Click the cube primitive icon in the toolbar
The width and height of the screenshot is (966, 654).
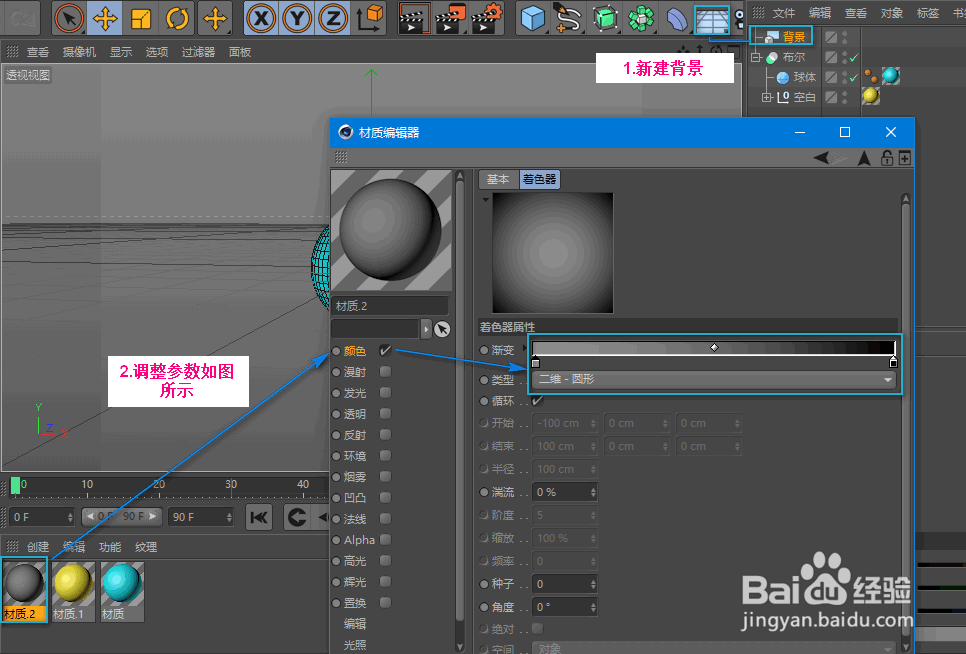[533, 18]
